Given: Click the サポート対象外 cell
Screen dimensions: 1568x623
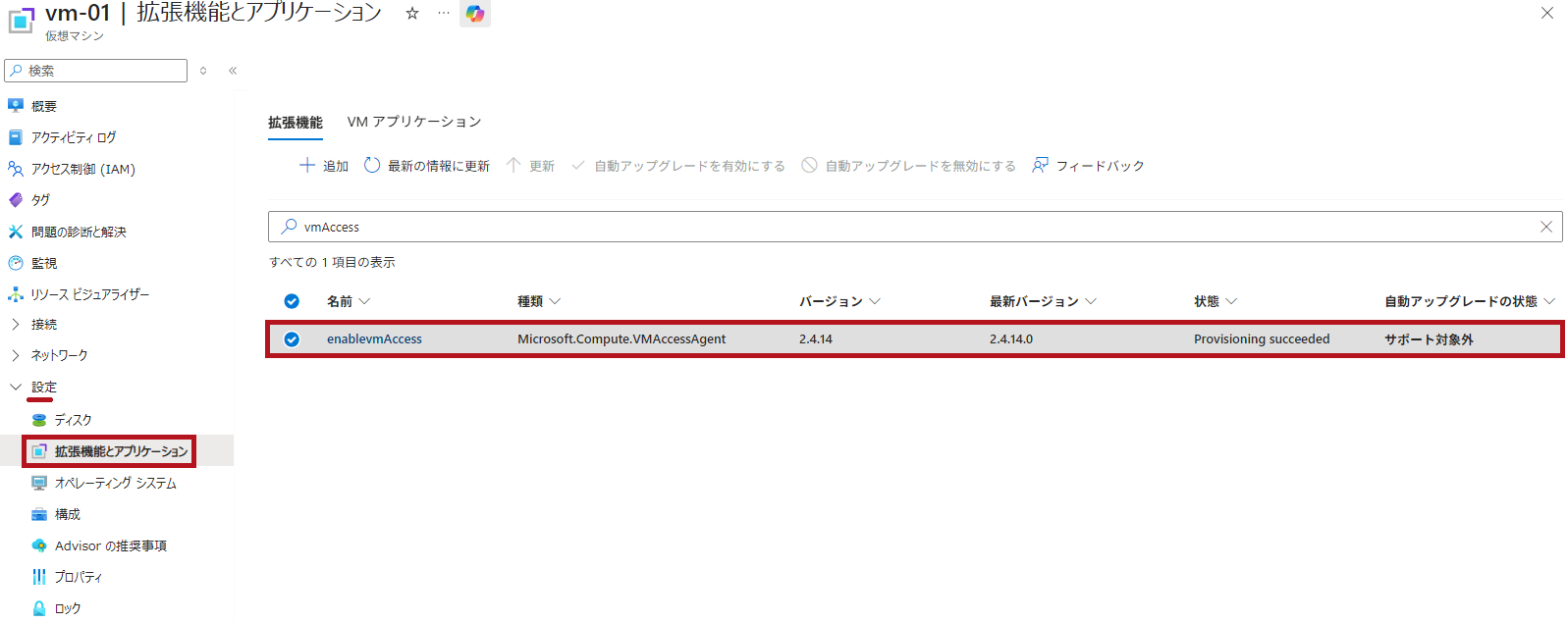Looking at the screenshot, I should pyautogui.click(x=1429, y=339).
